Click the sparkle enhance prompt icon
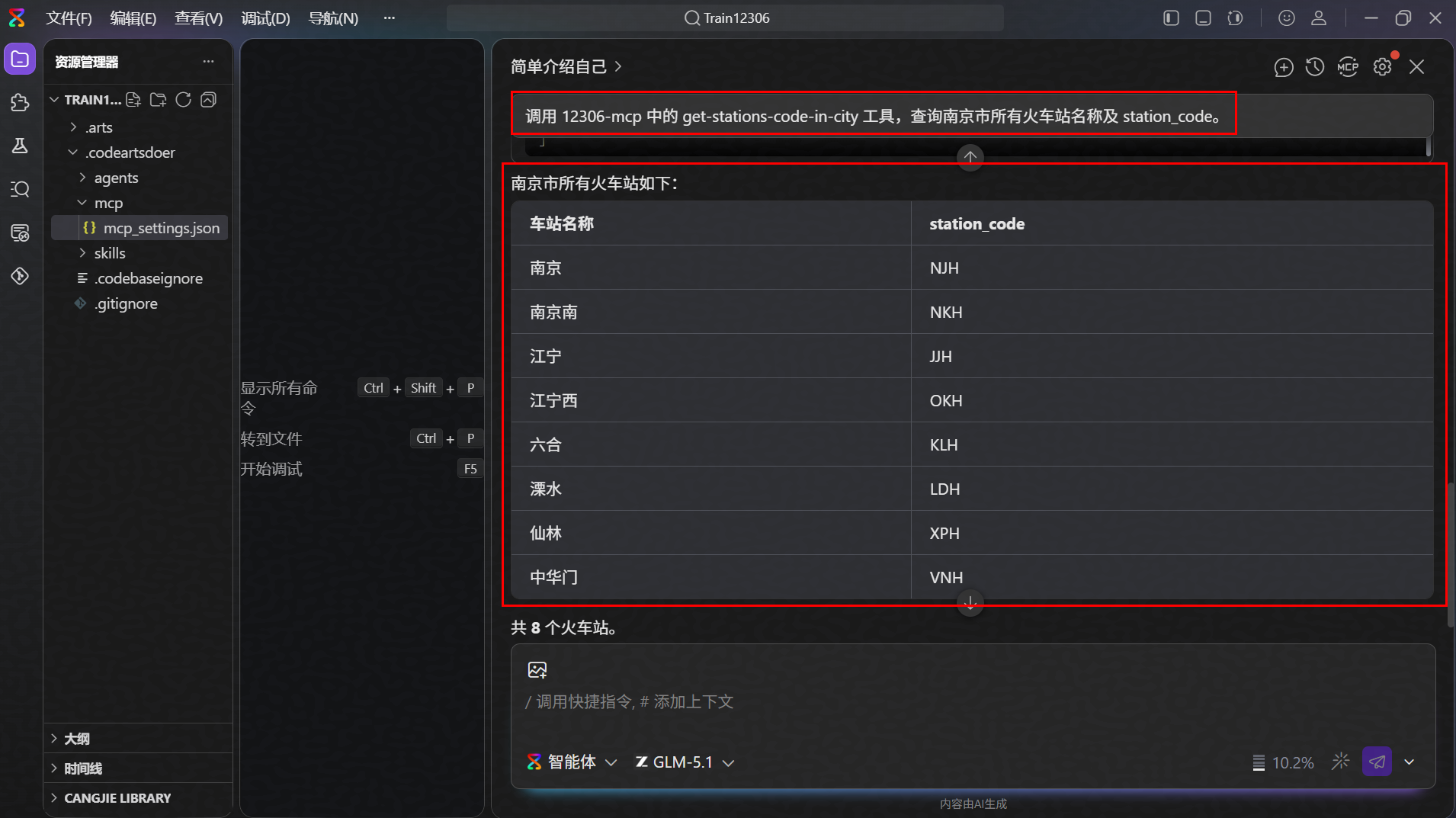 pyautogui.click(x=1340, y=762)
